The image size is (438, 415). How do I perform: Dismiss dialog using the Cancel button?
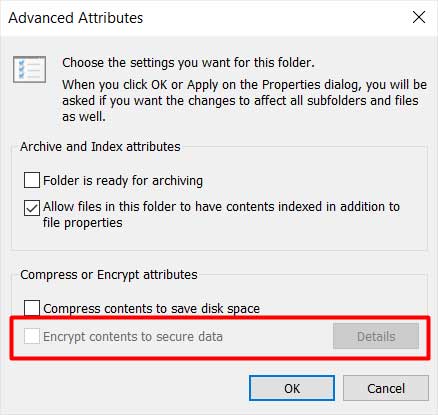pyautogui.click(x=386, y=388)
